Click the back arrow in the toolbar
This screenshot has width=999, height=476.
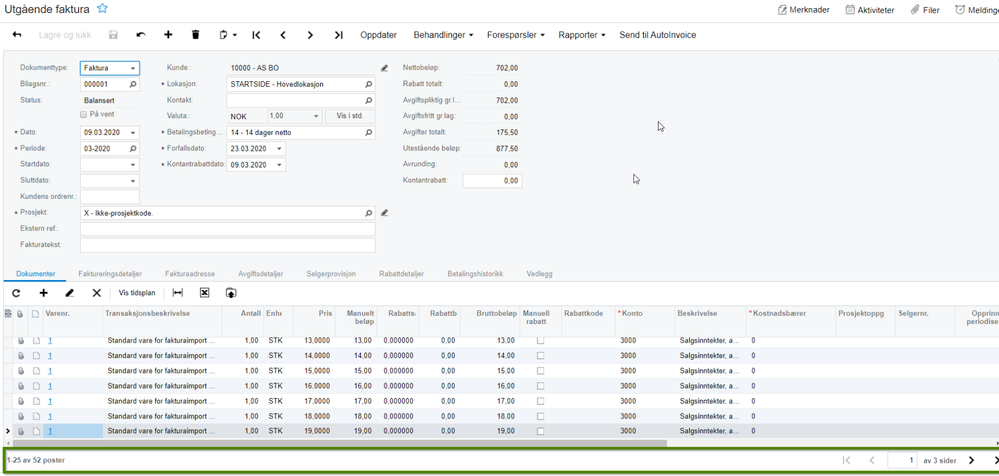click(17, 35)
